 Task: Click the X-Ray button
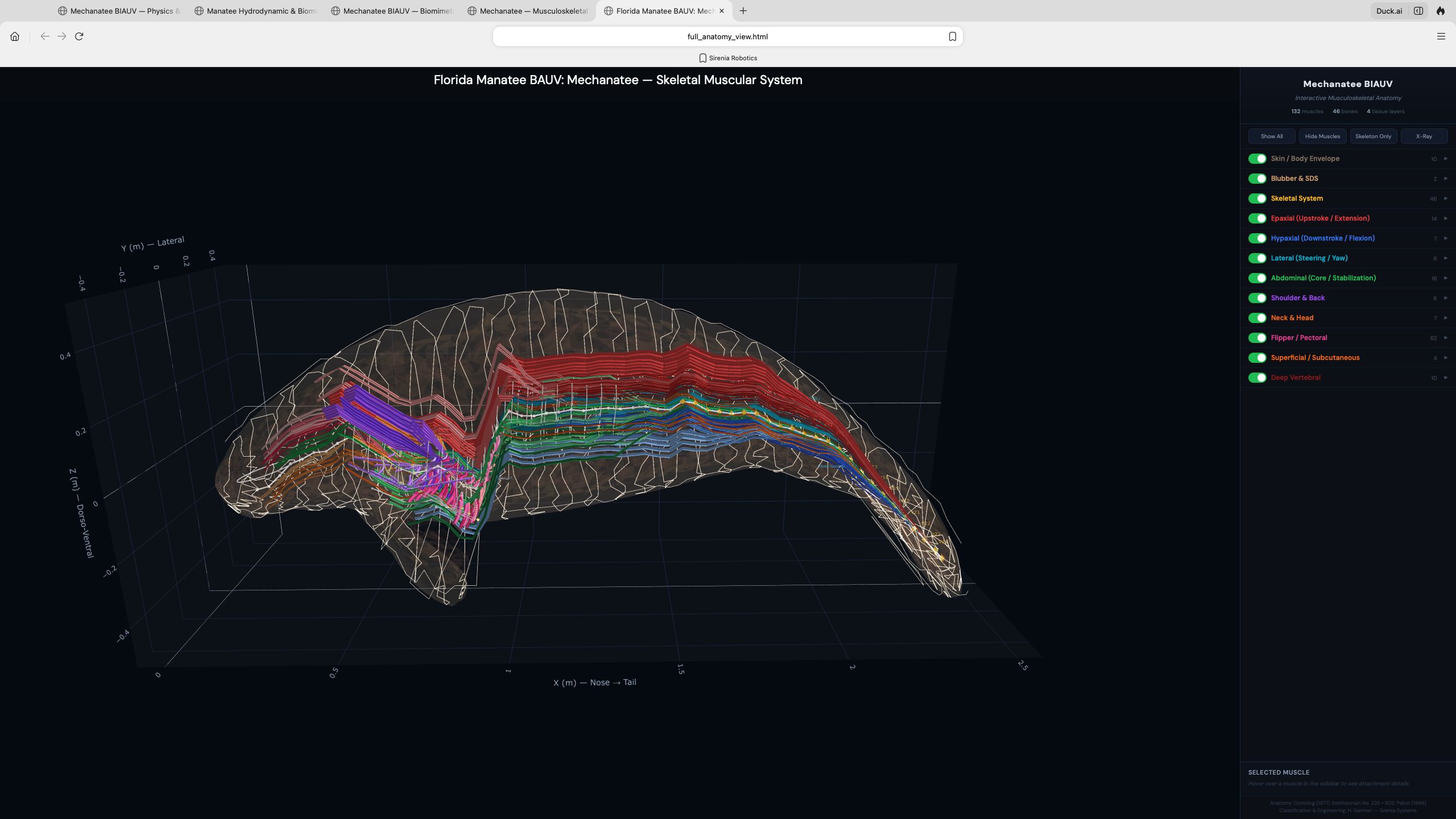coord(1424,136)
